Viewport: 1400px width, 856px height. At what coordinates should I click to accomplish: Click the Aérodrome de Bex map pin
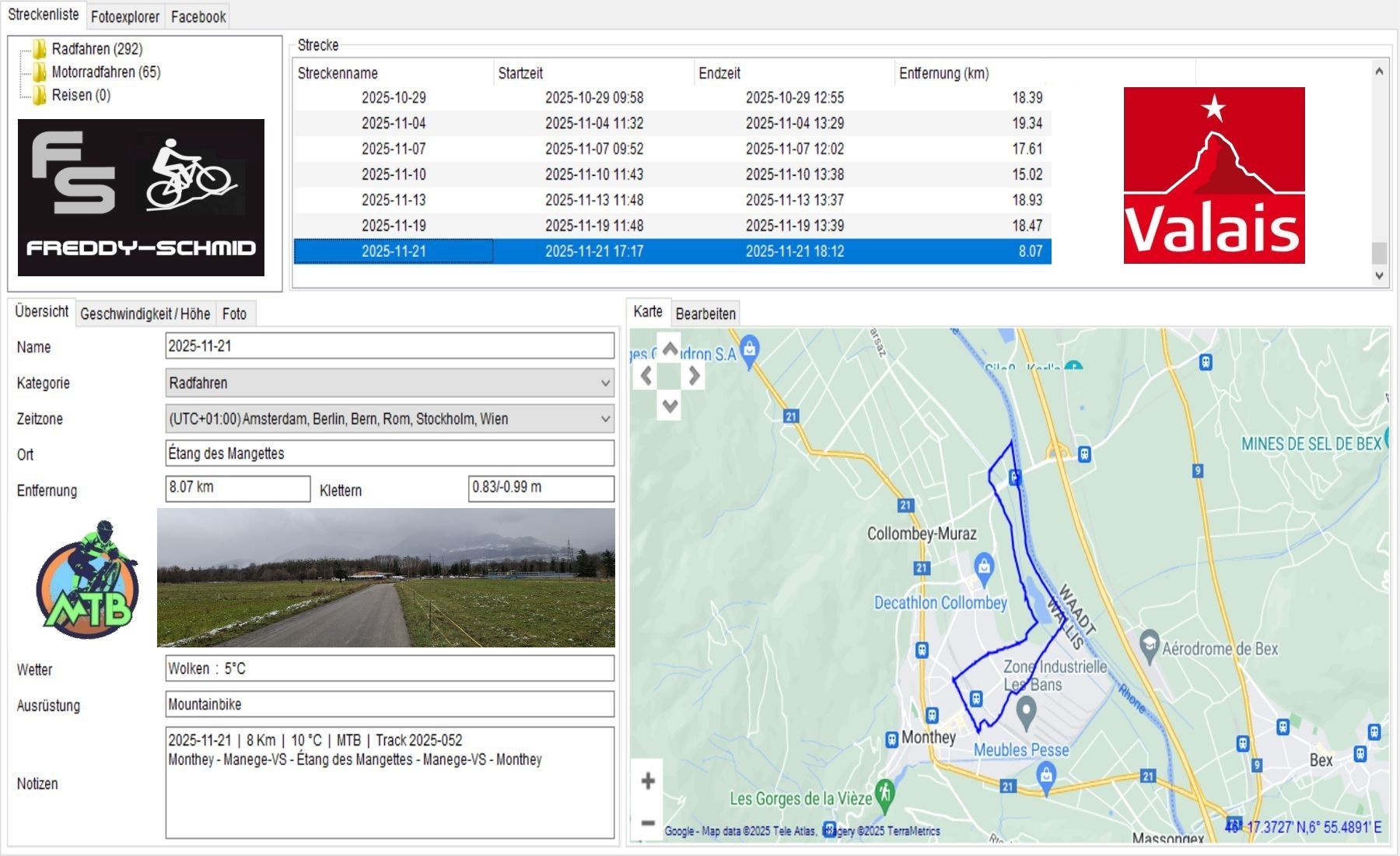(1149, 644)
